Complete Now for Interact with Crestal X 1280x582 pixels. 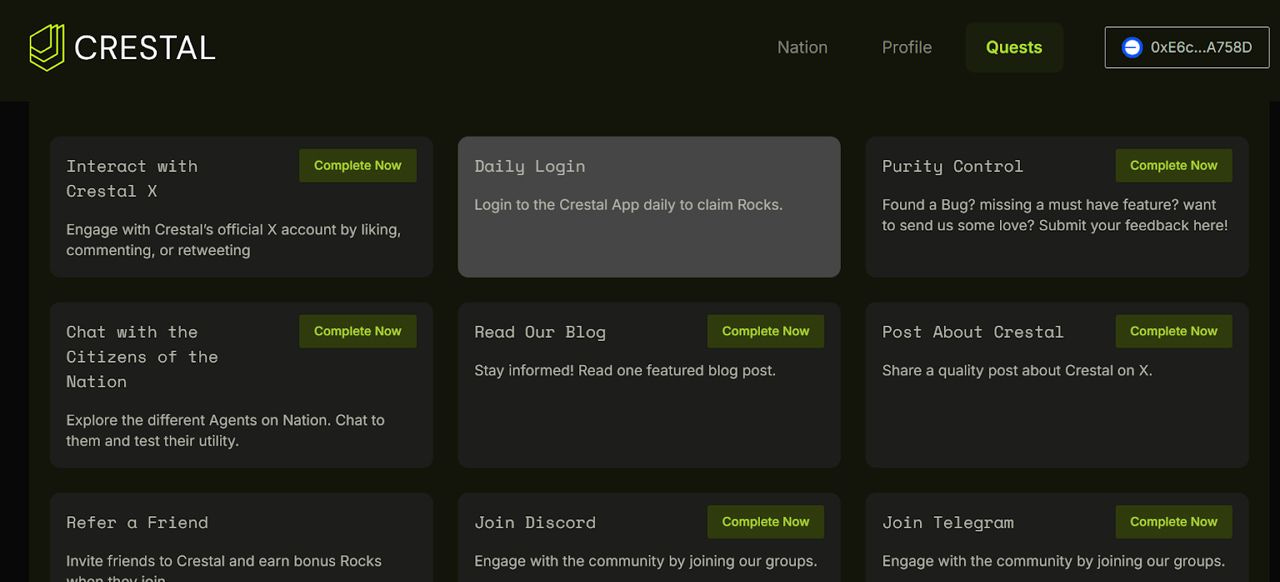point(358,166)
